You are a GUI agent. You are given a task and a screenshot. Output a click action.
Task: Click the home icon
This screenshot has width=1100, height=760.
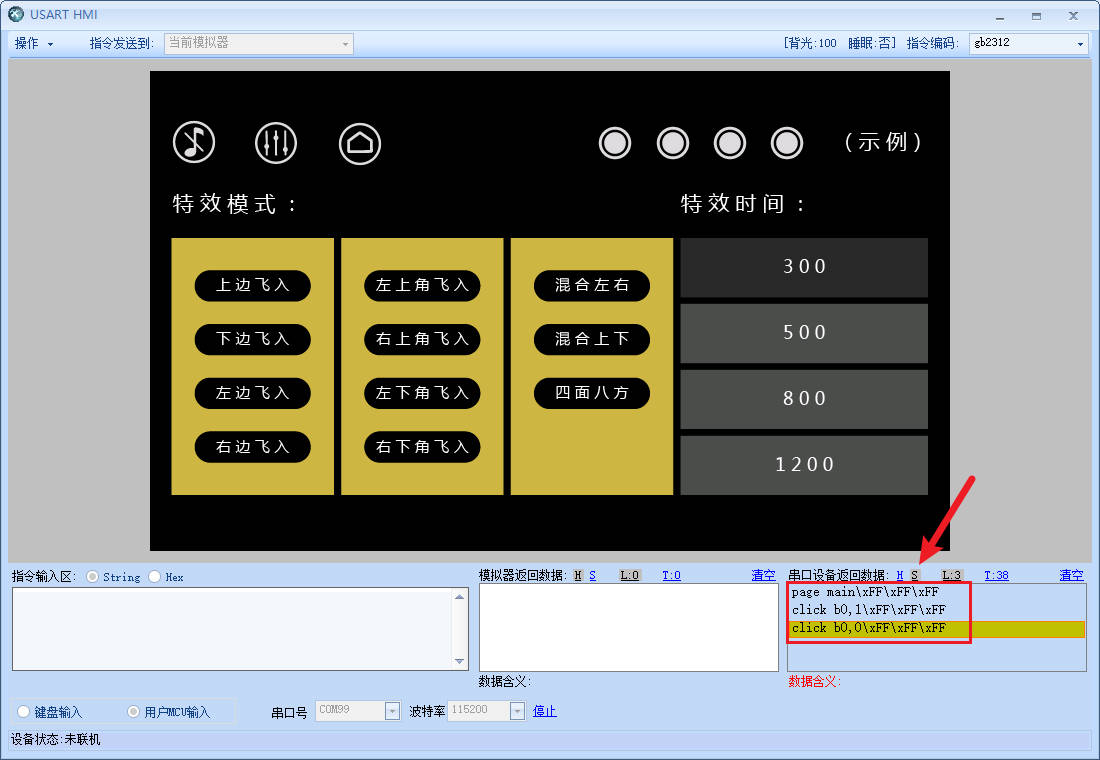click(360, 143)
